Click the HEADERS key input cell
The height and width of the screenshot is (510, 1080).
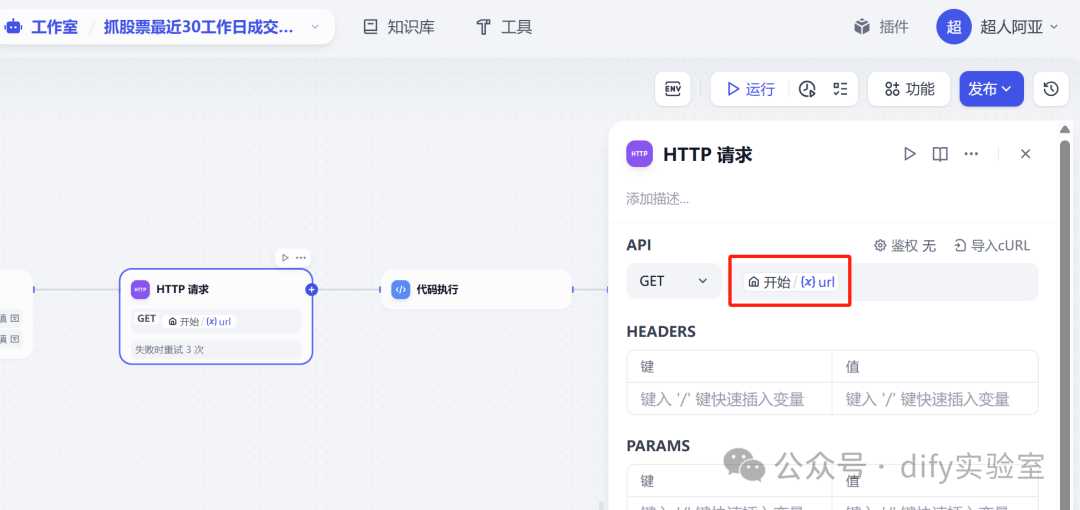[729, 399]
